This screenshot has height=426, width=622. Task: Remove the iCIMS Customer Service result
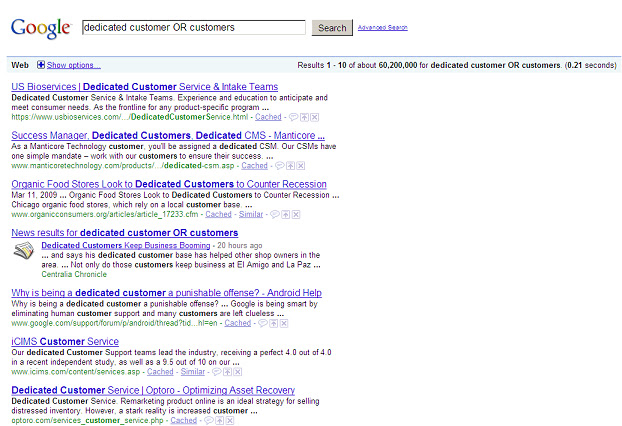238,372
